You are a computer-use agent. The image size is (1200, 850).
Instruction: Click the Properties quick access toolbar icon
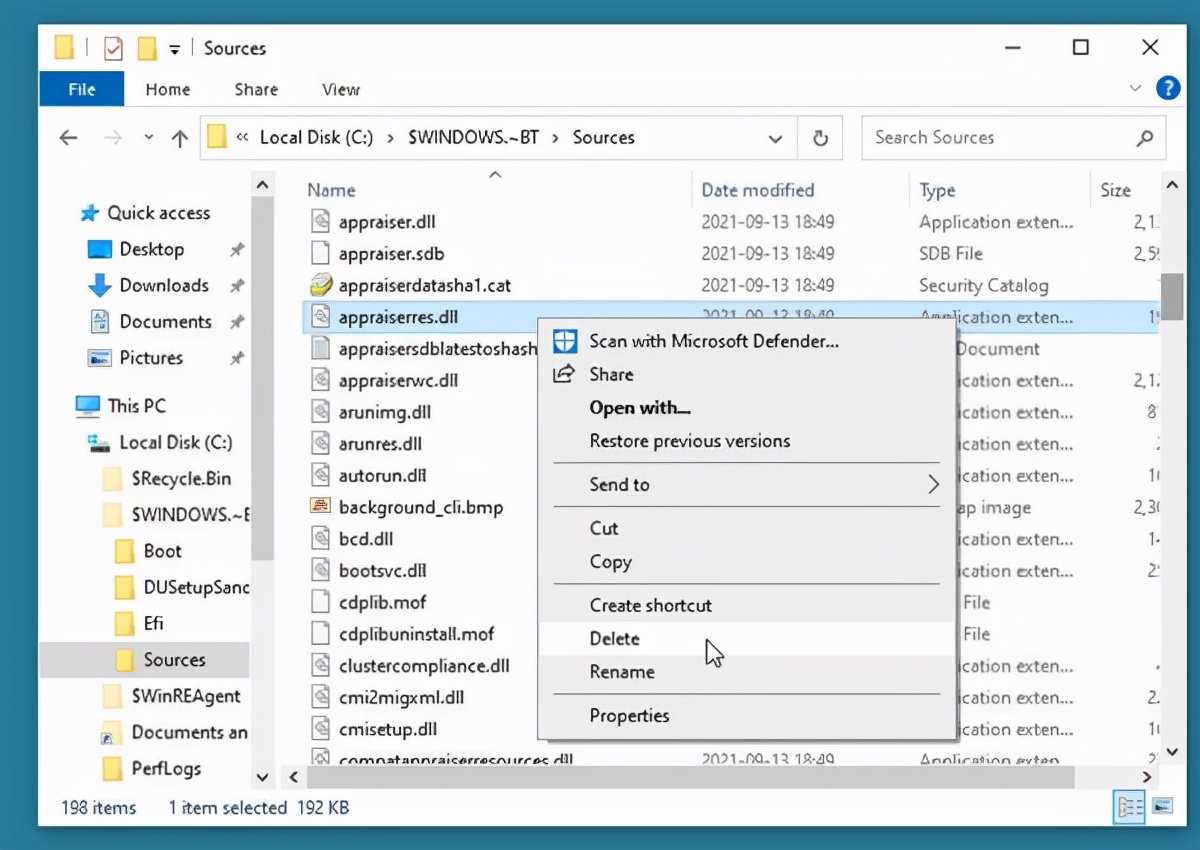click(x=113, y=48)
